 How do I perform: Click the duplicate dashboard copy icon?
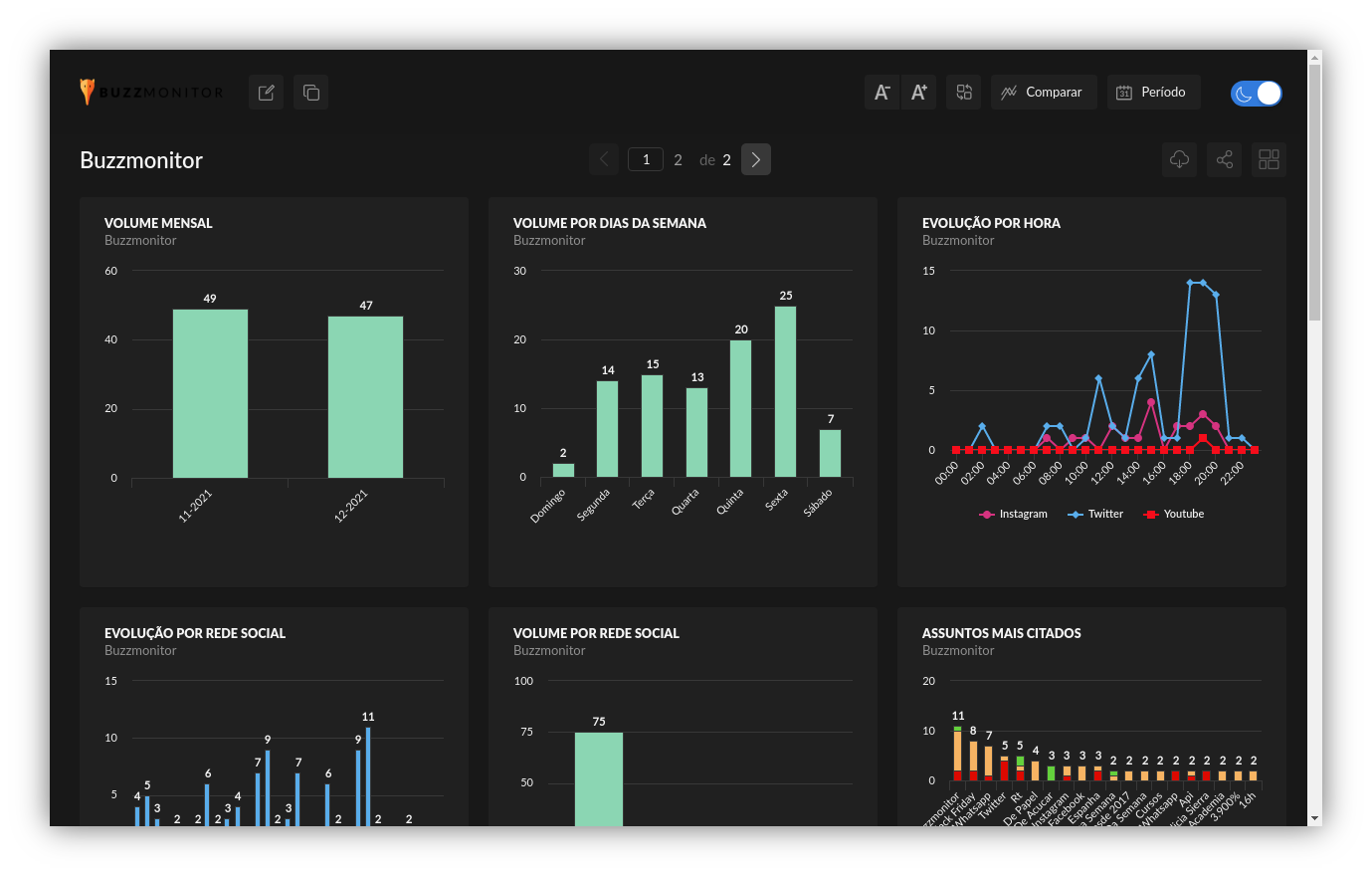click(310, 93)
